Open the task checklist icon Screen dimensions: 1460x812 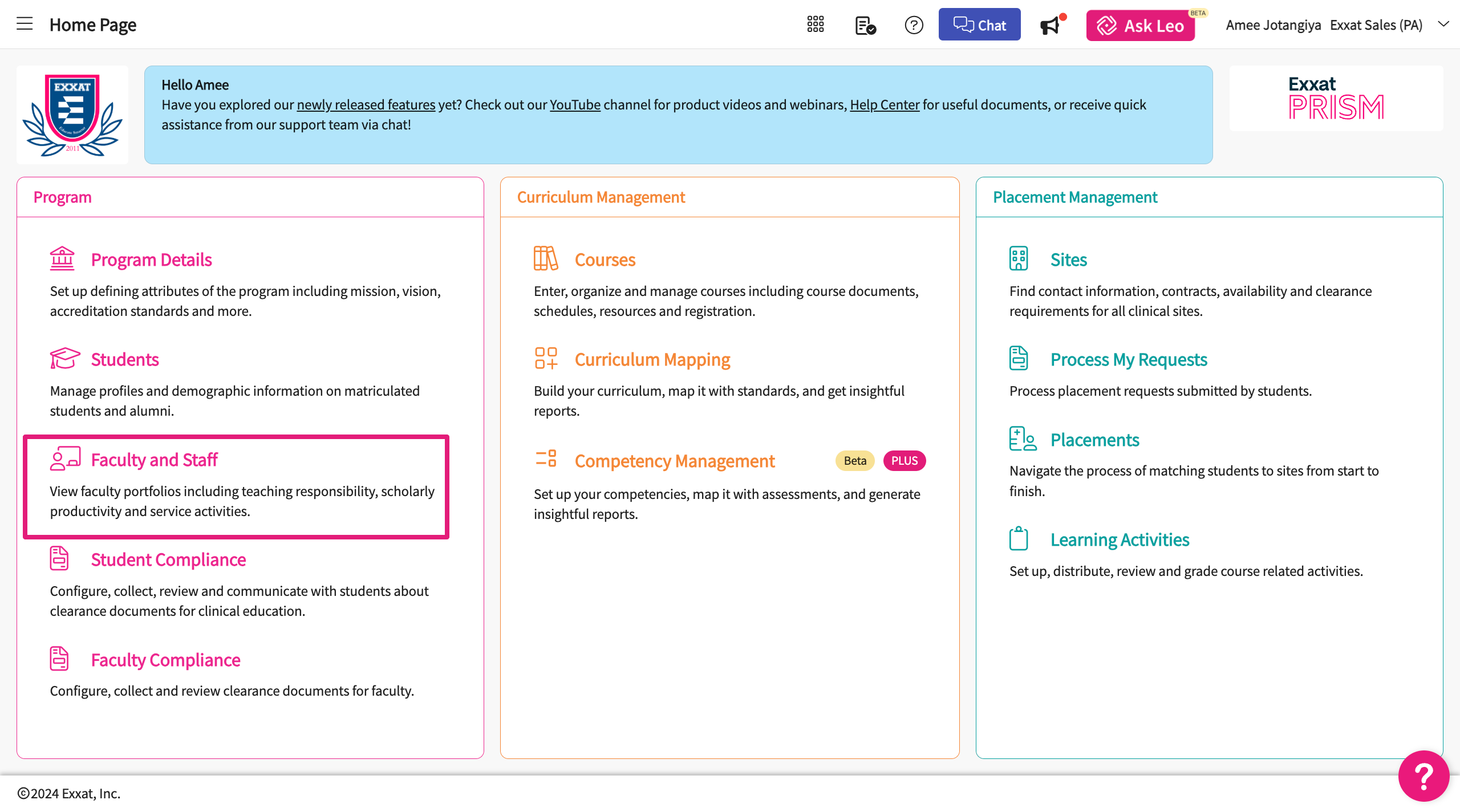pyautogui.click(x=865, y=25)
